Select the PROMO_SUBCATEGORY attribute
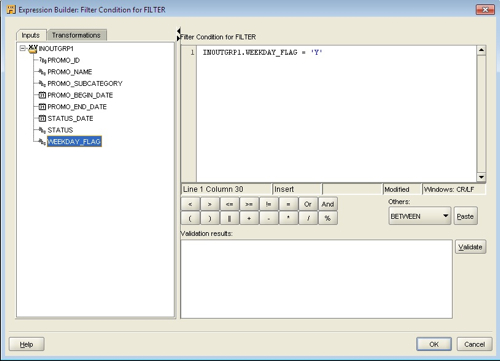 coord(85,84)
